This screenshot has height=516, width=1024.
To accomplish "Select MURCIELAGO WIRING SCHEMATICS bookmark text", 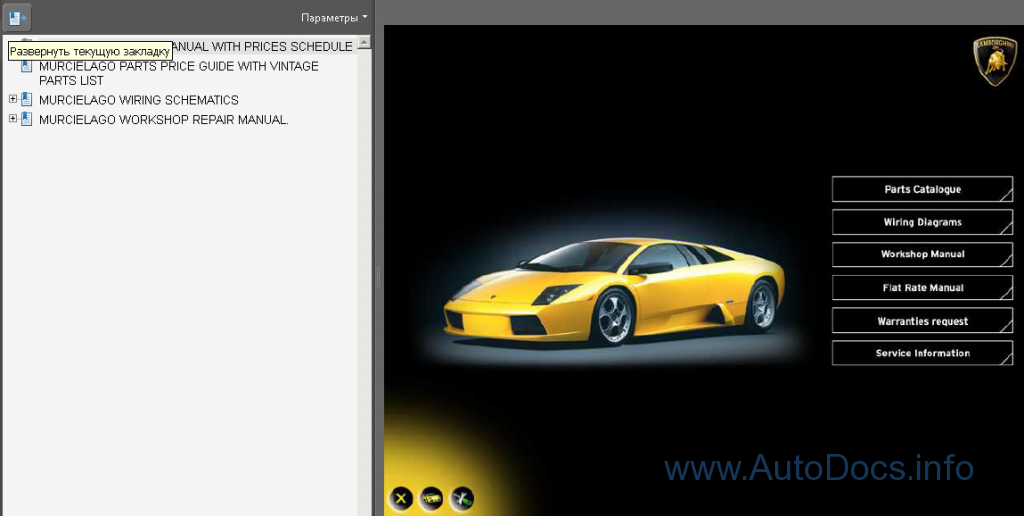I will click(138, 100).
